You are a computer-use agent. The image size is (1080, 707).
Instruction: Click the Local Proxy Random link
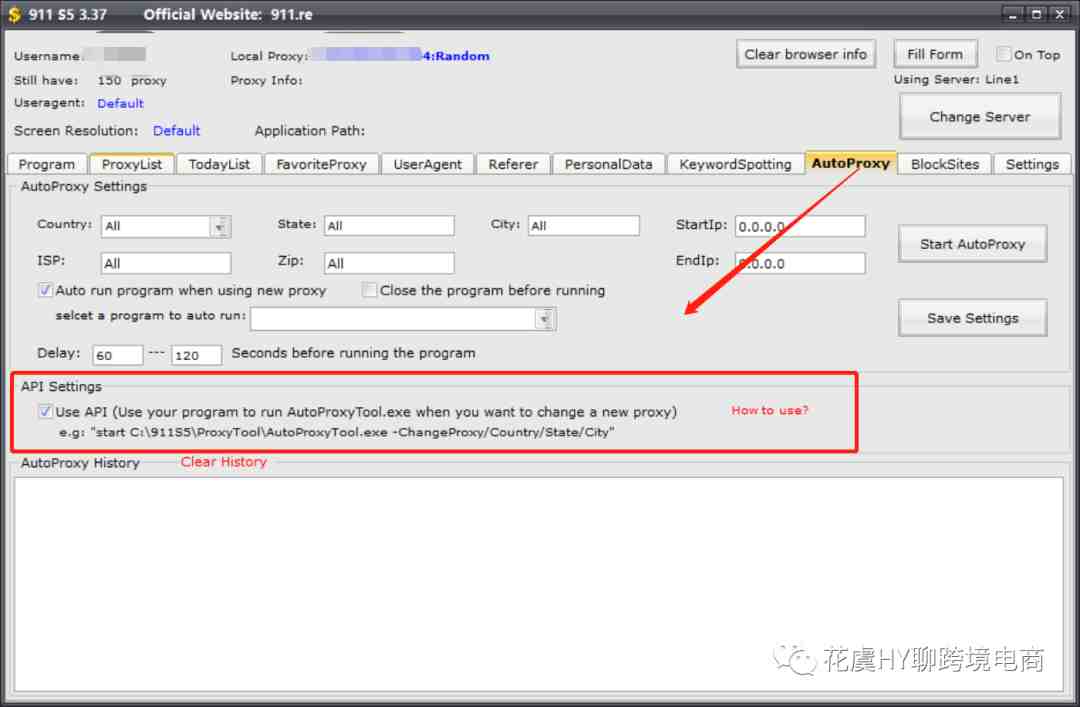click(456, 56)
